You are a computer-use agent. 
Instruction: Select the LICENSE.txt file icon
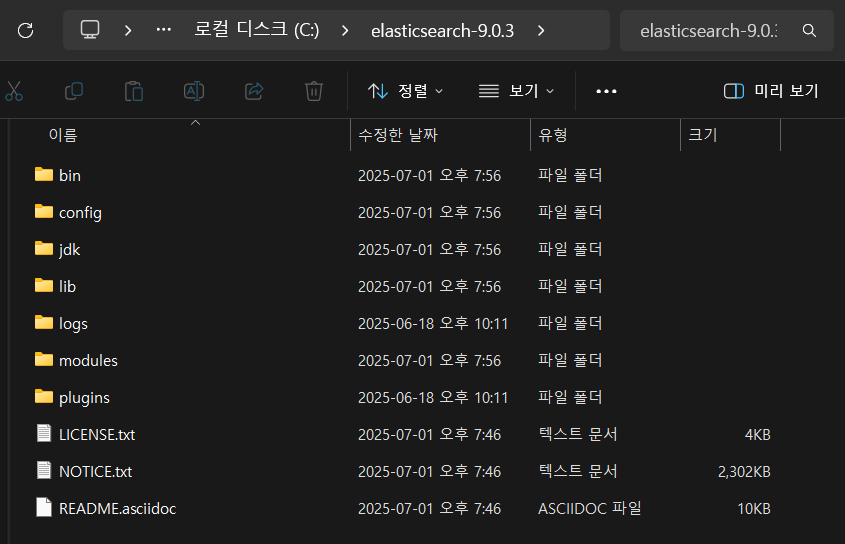(44, 433)
